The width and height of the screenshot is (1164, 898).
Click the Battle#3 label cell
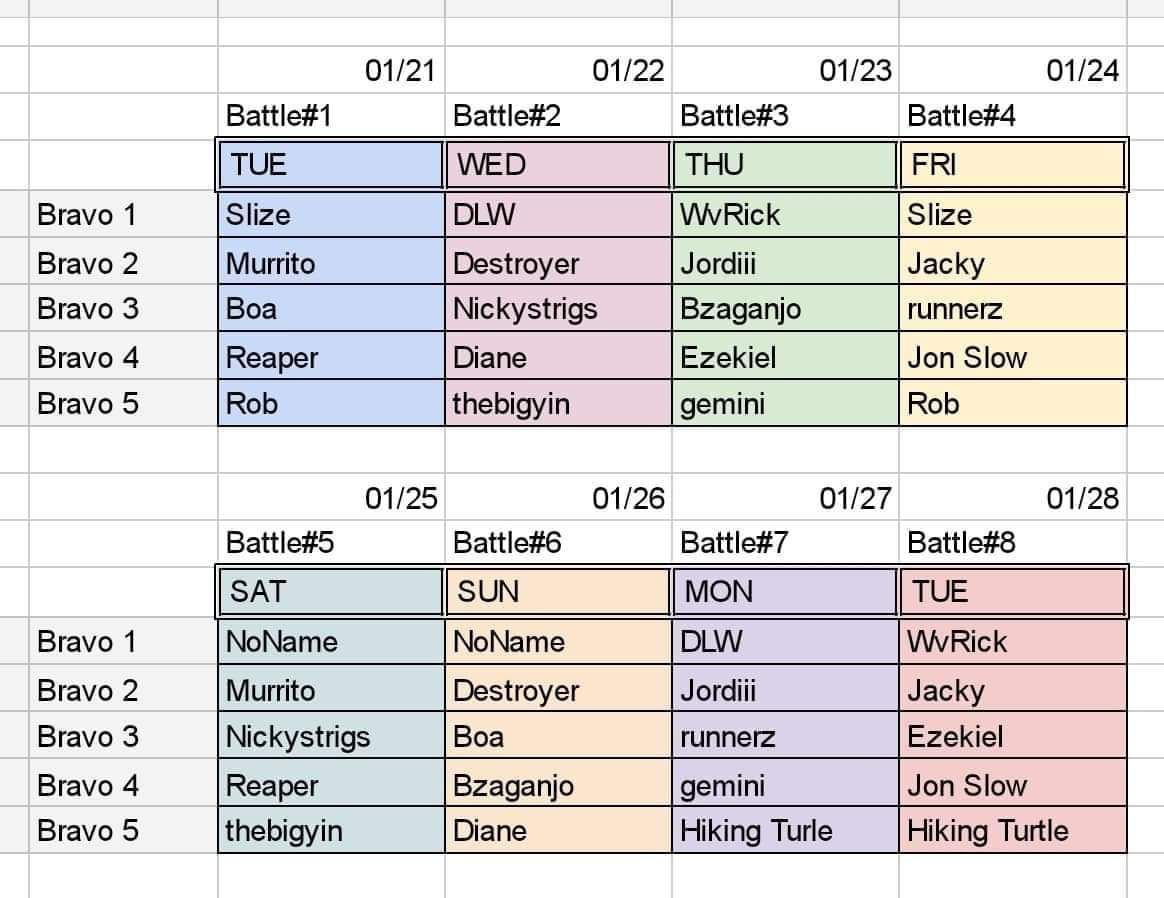(x=785, y=116)
